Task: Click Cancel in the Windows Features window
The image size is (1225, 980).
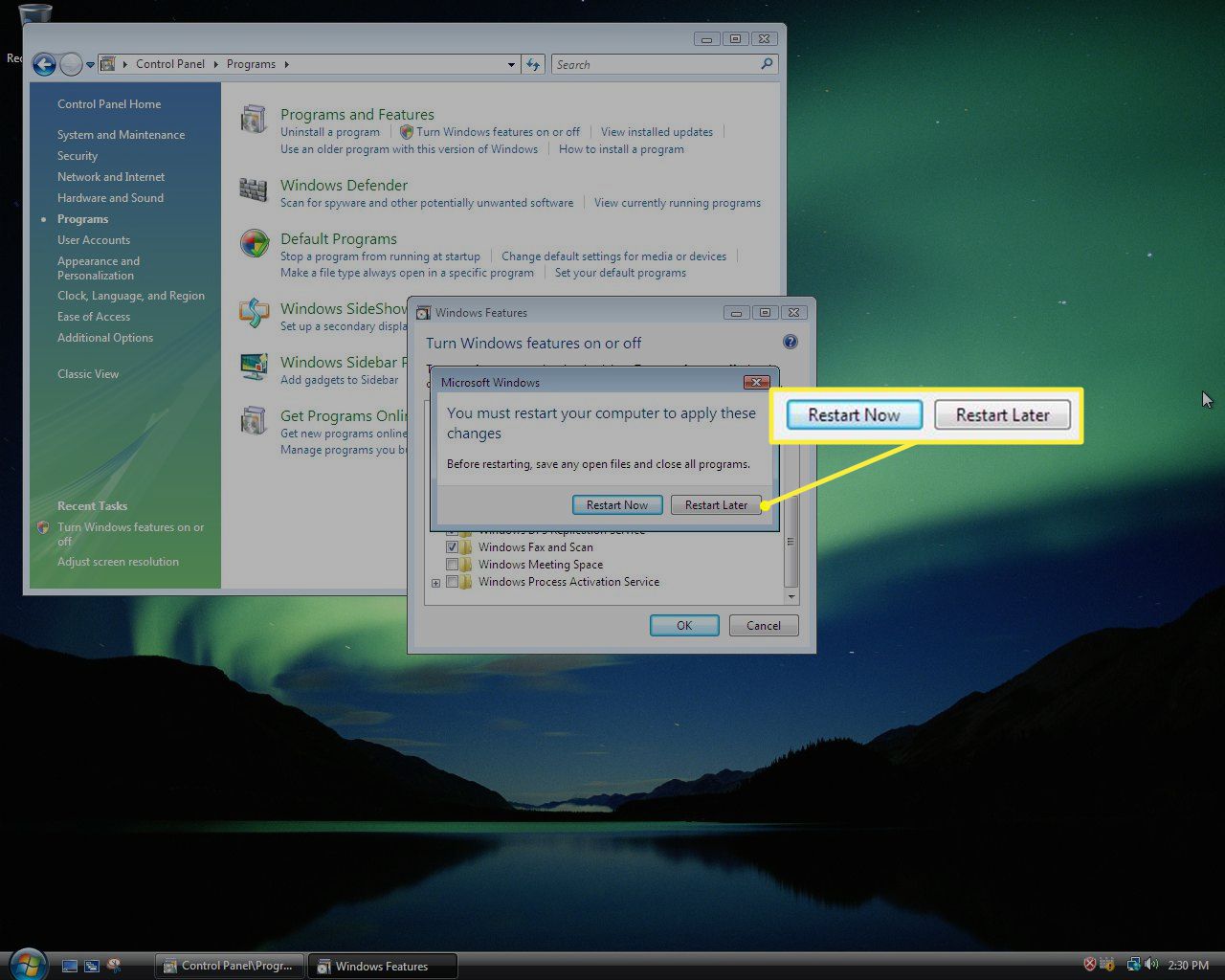Action: coord(764,625)
